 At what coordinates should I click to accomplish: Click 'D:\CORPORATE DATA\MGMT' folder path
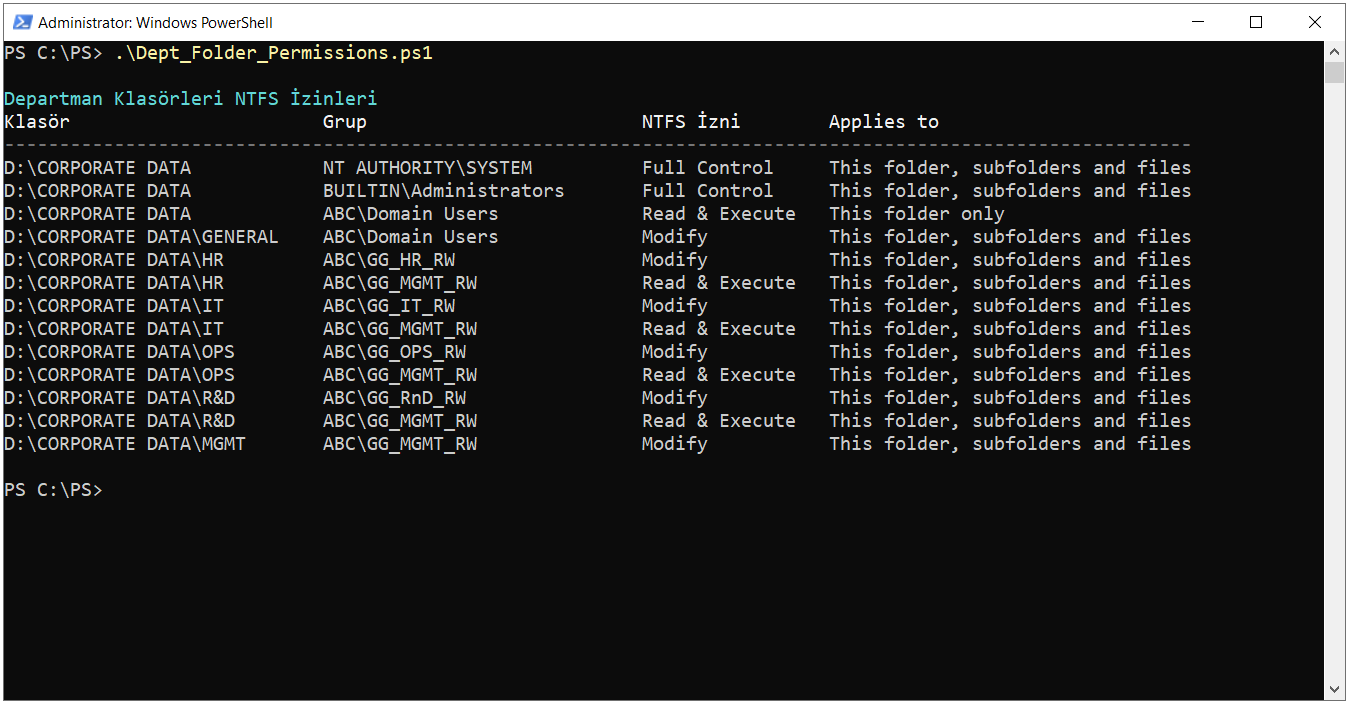pos(125,444)
